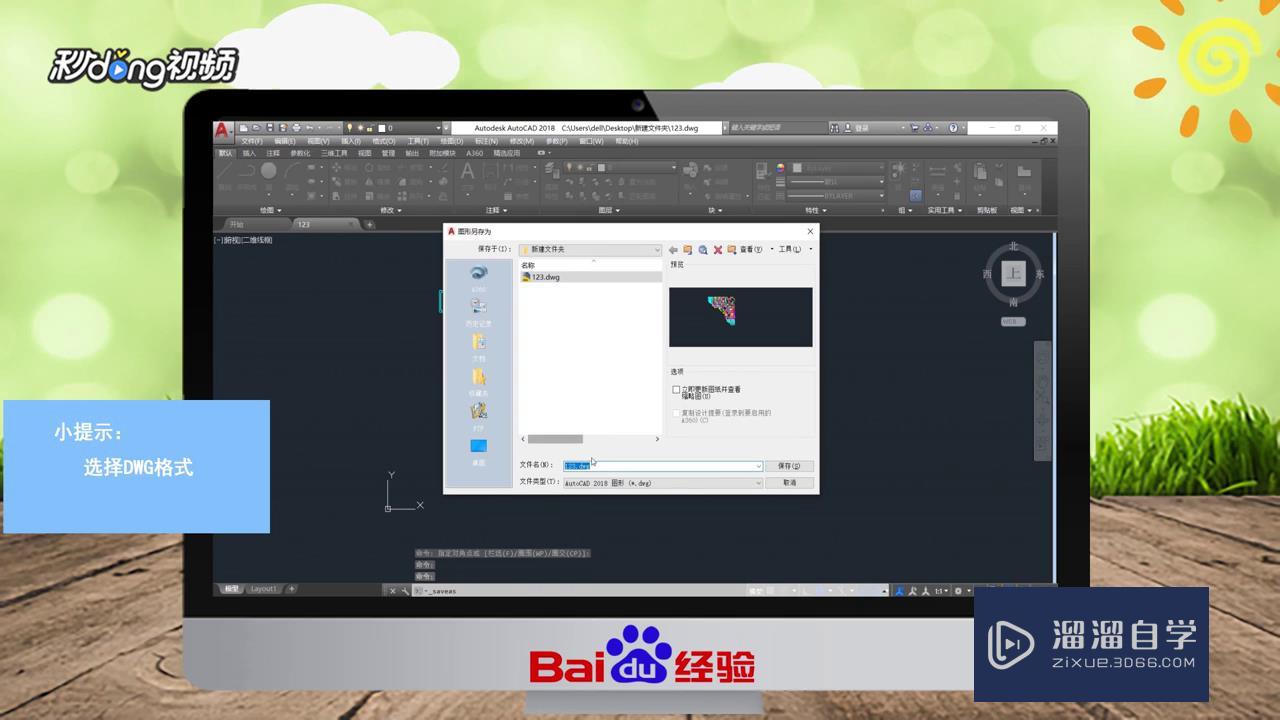Open 桌面 in the places sidebar
Image resolution: width=1280 pixels, height=720 pixels.
click(x=478, y=451)
